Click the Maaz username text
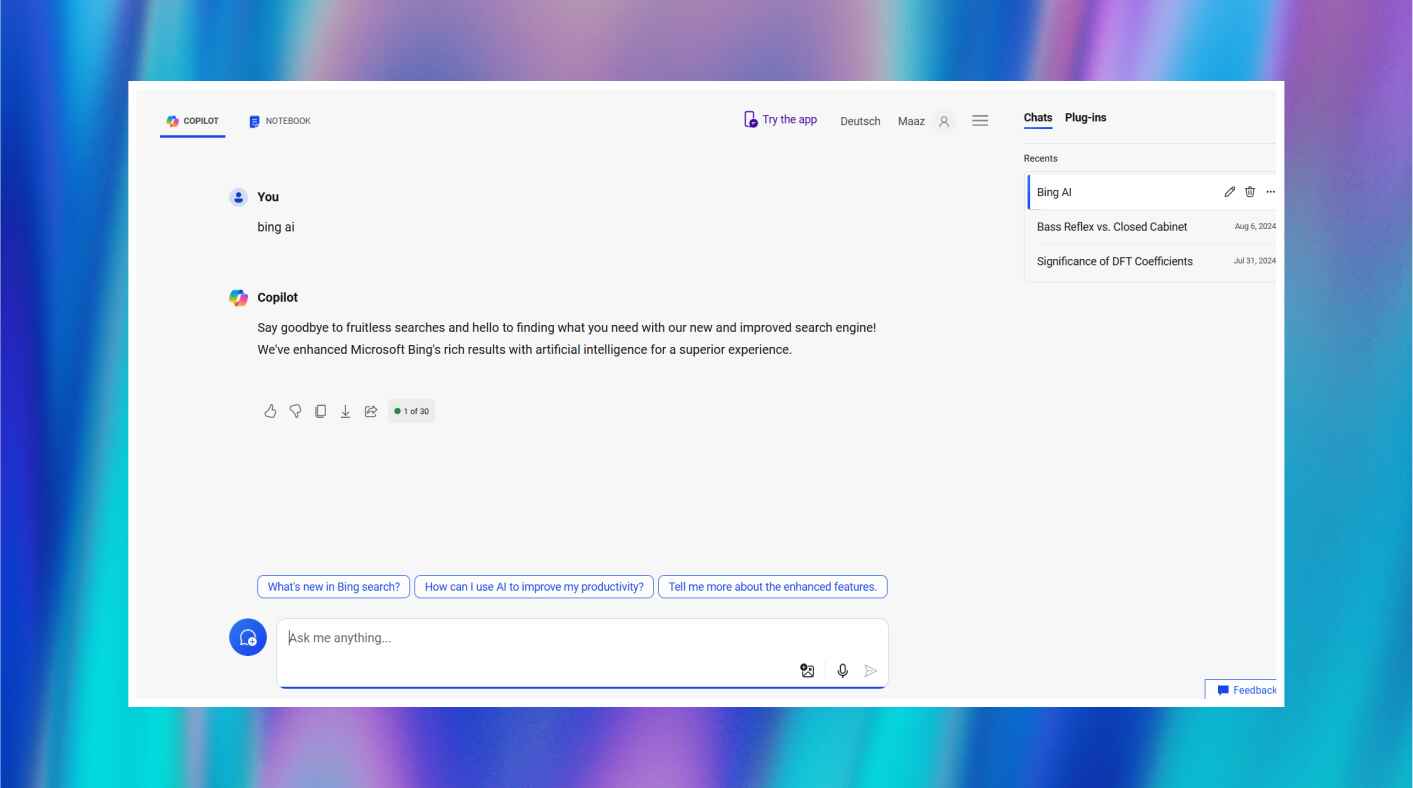Image resolution: width=1413 pixels, height=788 pixels. pos(911,121)
